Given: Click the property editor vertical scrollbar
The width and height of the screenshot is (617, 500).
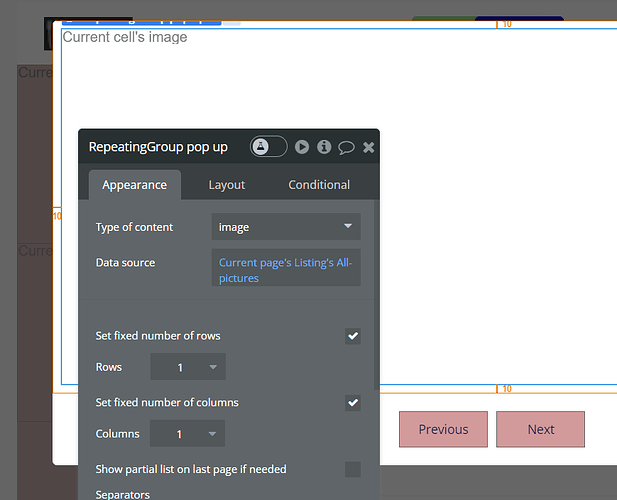Looking at the screenshot, I should 377,295.
